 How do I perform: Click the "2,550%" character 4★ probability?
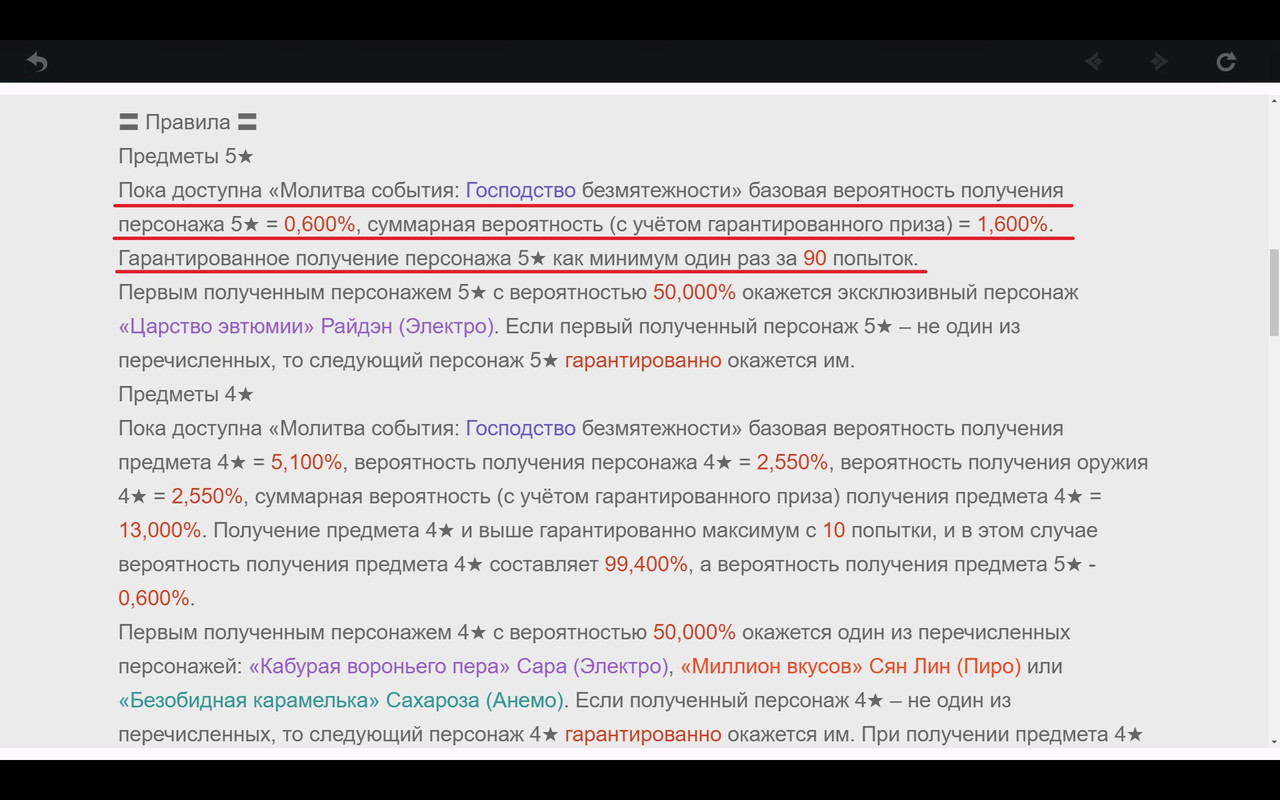[x=792, y=462]
